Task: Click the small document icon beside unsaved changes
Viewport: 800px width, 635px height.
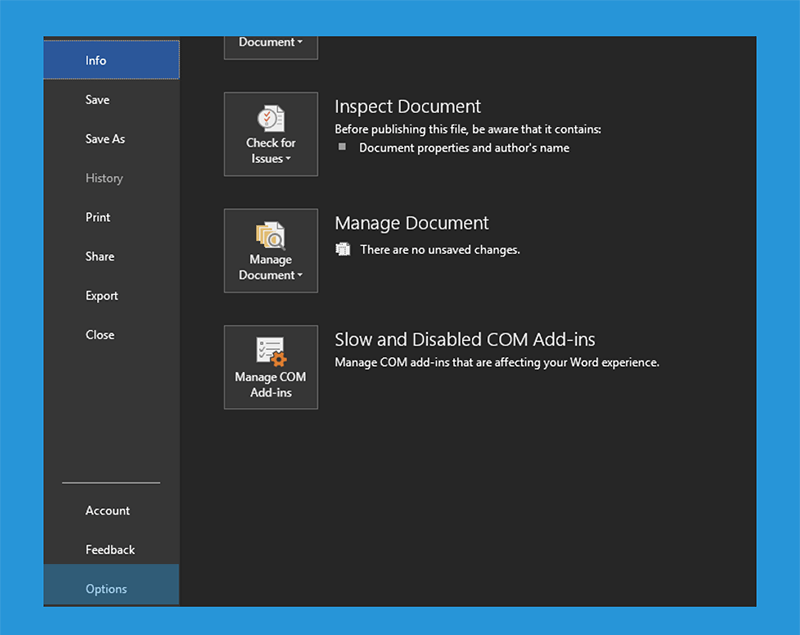Action: point(343,249)
